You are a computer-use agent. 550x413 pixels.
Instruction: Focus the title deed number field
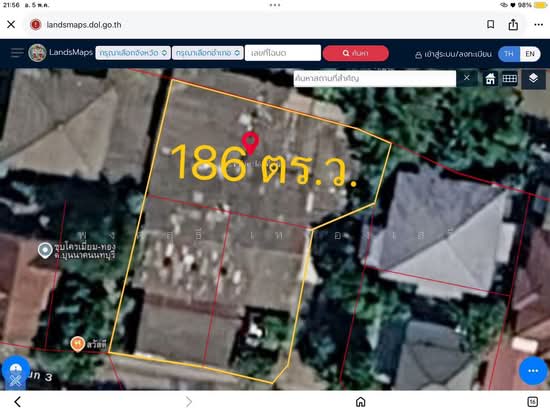point(283,53)
